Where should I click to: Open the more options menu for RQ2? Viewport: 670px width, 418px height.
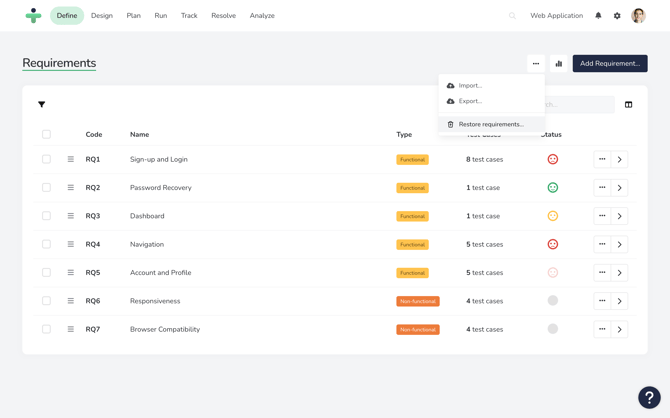point(602,187)
